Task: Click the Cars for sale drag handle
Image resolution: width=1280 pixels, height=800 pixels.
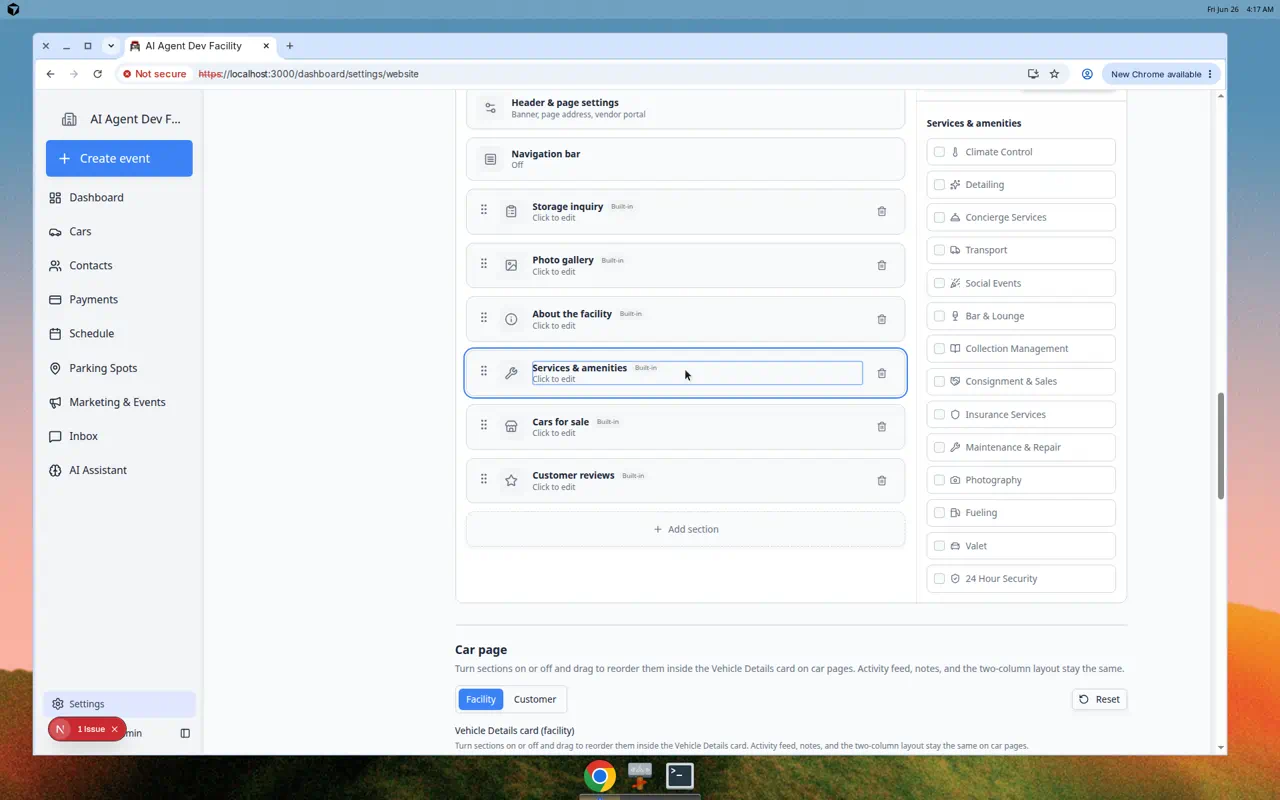Action: coord(484,425)
